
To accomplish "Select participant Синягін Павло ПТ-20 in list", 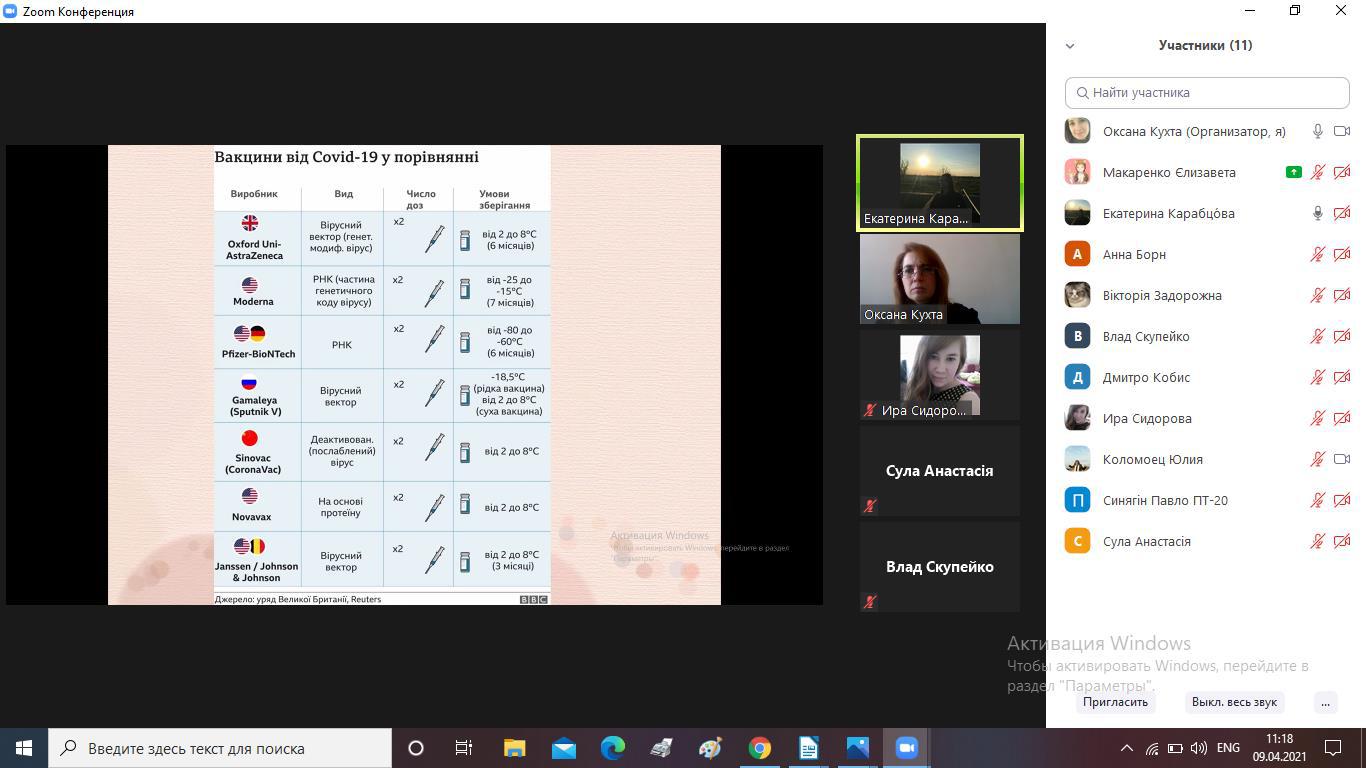I will coord(1165,500).
